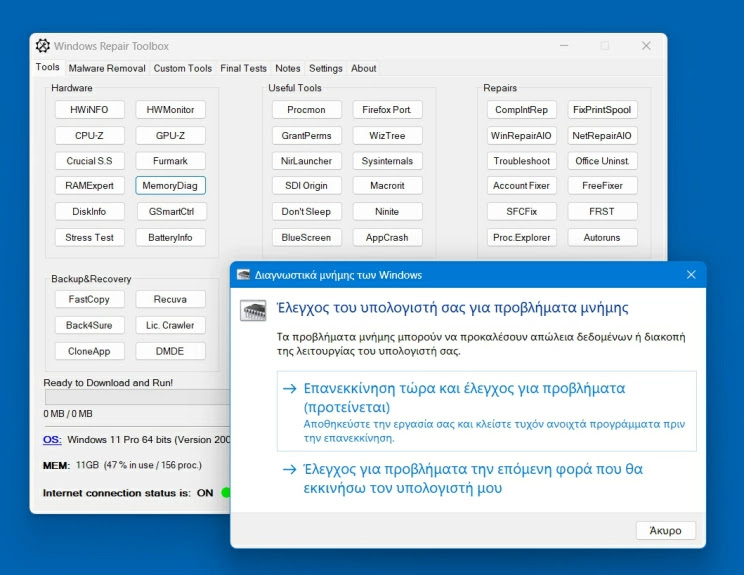Run CPU-Z
744x575 pixels.
click(x=89, y=135)
